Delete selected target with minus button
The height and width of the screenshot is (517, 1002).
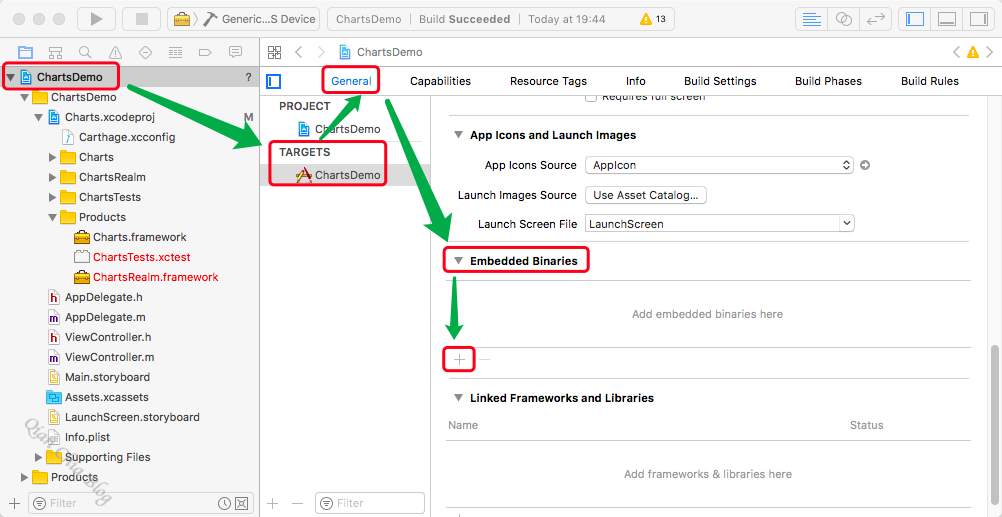[297, 503]
